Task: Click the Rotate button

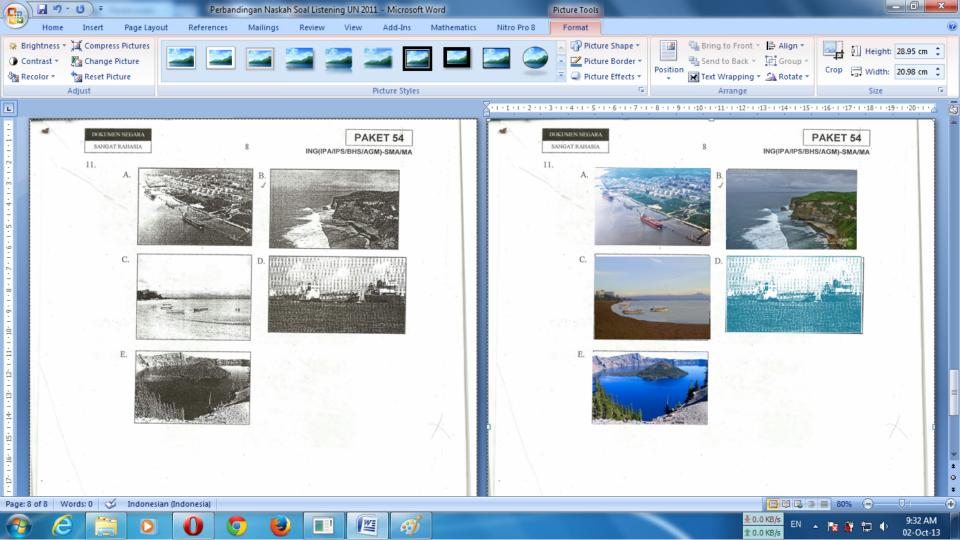Action: click(x=787, y=77)
